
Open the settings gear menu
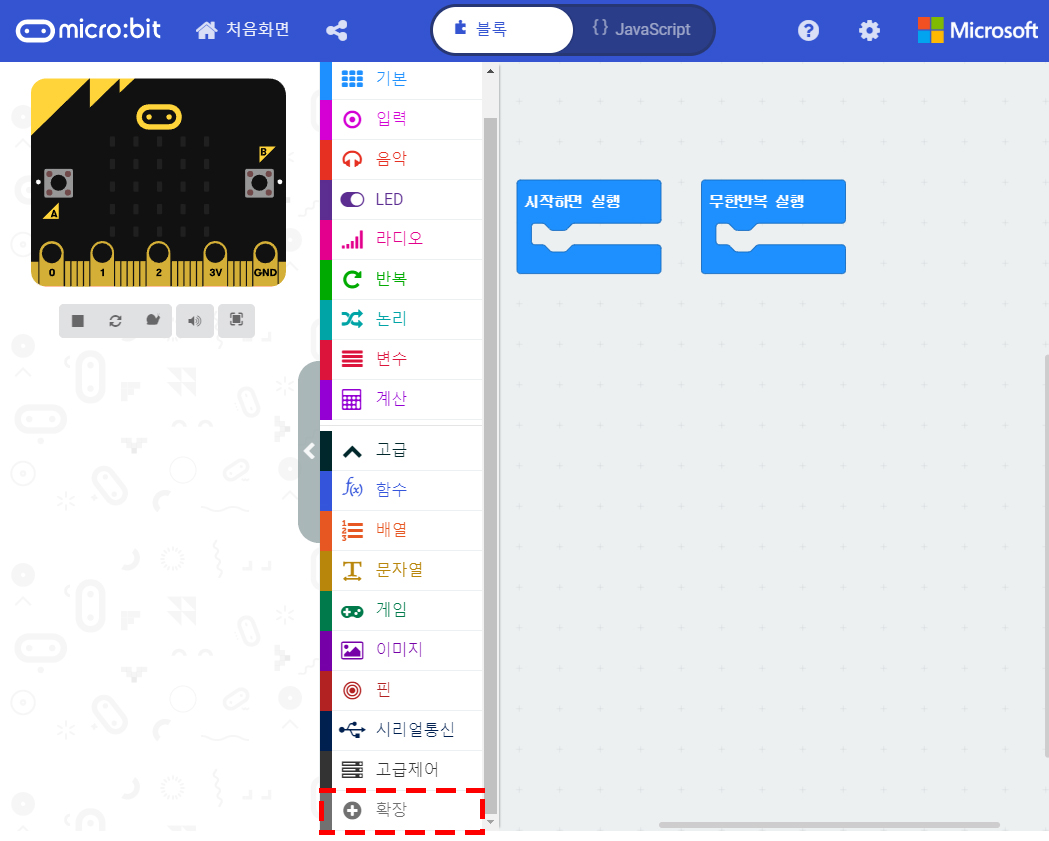(869, 30)
